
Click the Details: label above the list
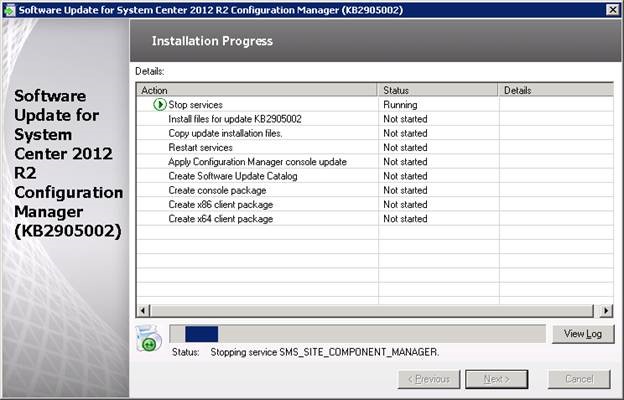click(150, 72)
